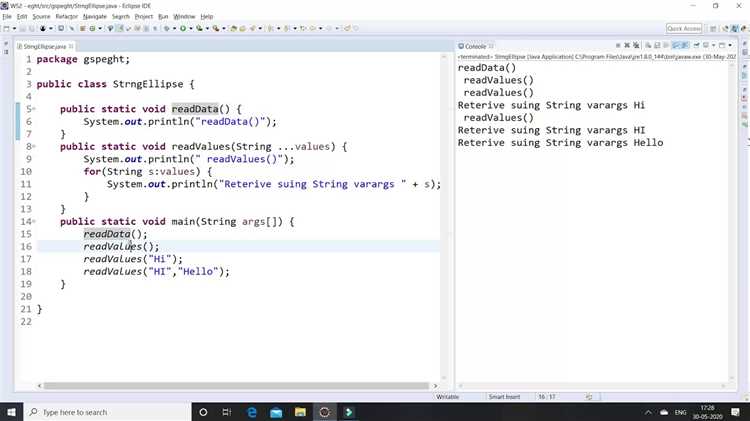This screenshot has width=750, height=421.
Task: Open the dropdown arrow beside Coverage icon
Action: pyautogui.click(x=207, y=29)
